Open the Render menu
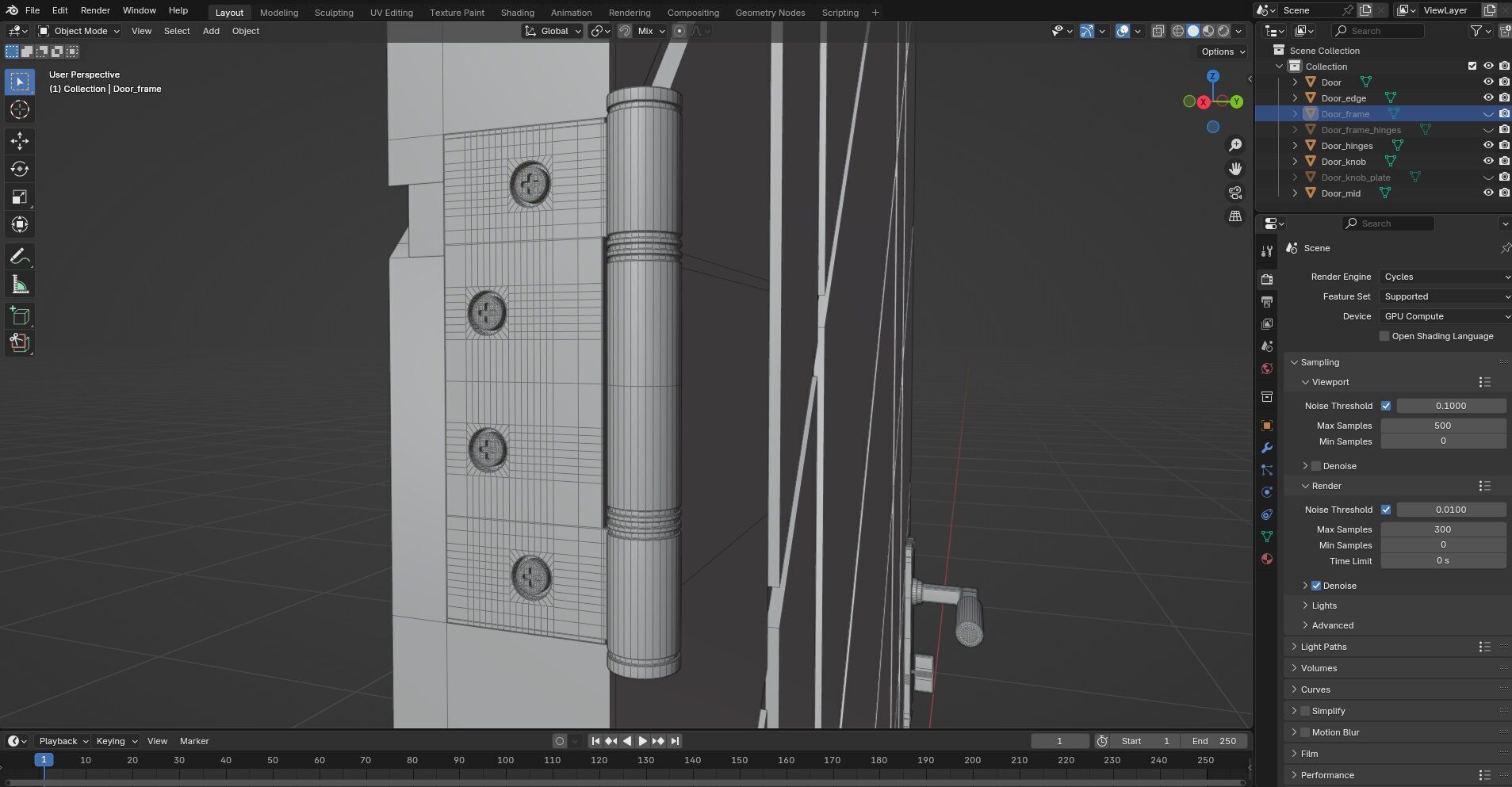The image size is (1512, 787). [x=95, y=10]
